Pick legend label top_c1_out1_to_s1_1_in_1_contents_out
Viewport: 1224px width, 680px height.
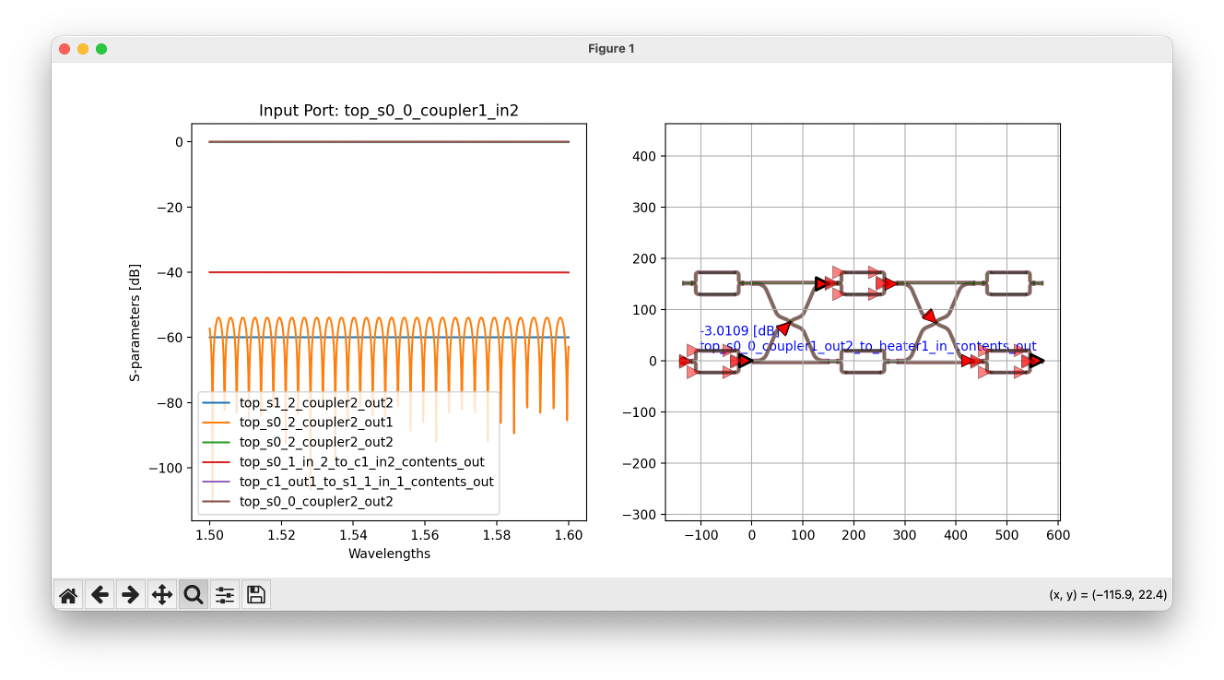[x=366, y=481]
